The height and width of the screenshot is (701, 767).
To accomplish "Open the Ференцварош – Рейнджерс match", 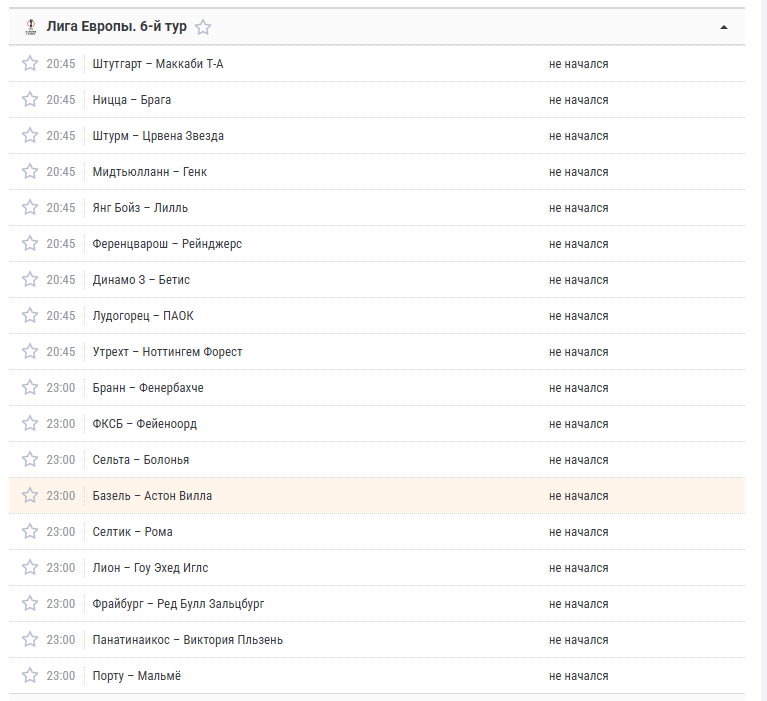I will click(167, 244).
